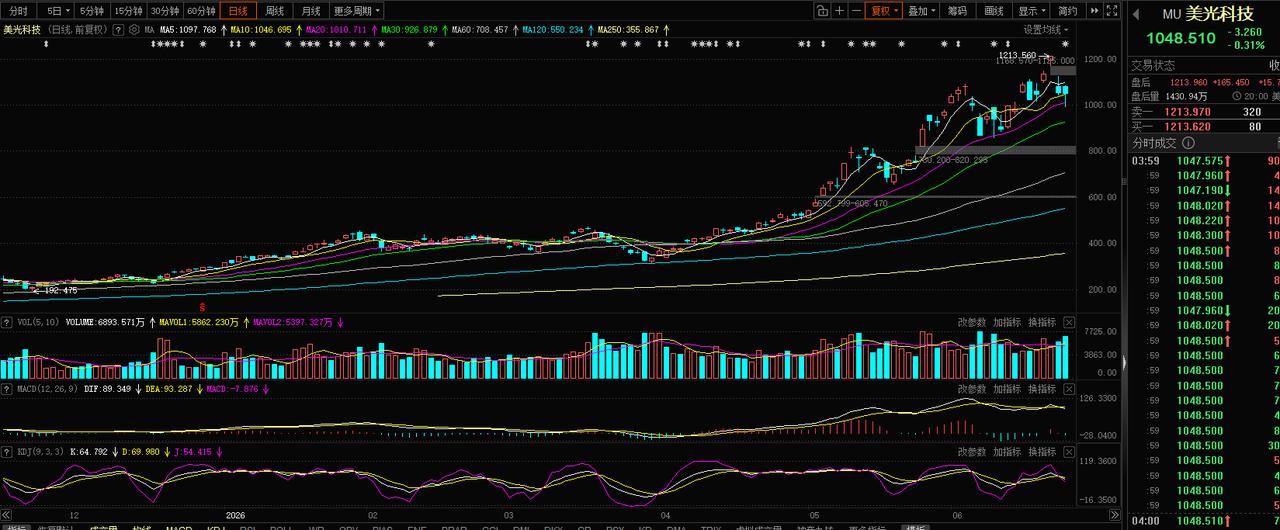The image size is (1280, 530).
Task: Click 换指标 in the VOL panel
Action: pos(1042,323)
